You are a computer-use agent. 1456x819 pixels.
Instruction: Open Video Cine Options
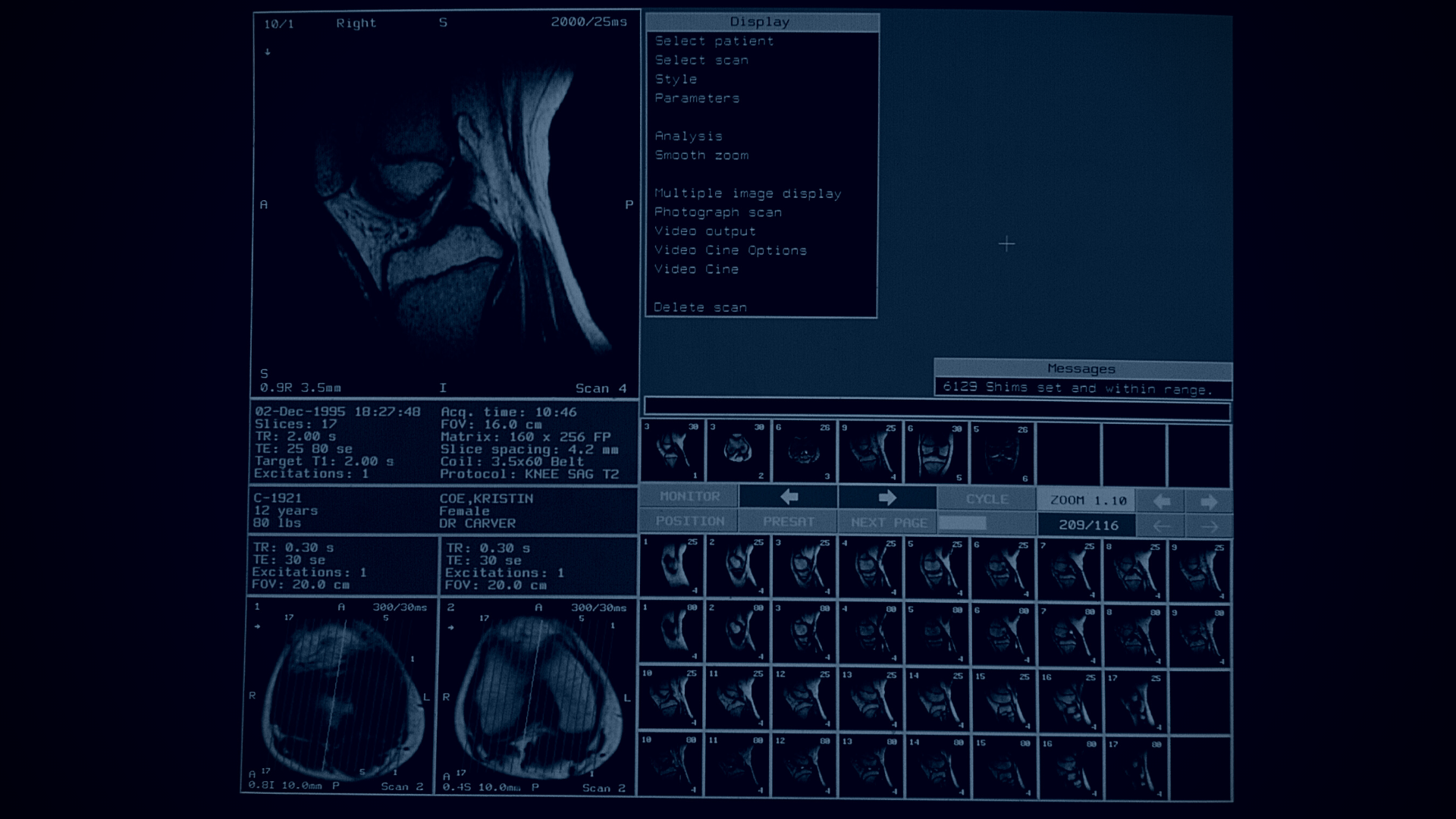pos(730,250)
